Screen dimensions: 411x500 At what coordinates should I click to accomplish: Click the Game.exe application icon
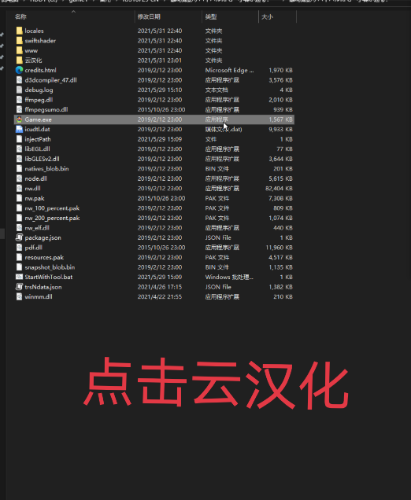19,119
